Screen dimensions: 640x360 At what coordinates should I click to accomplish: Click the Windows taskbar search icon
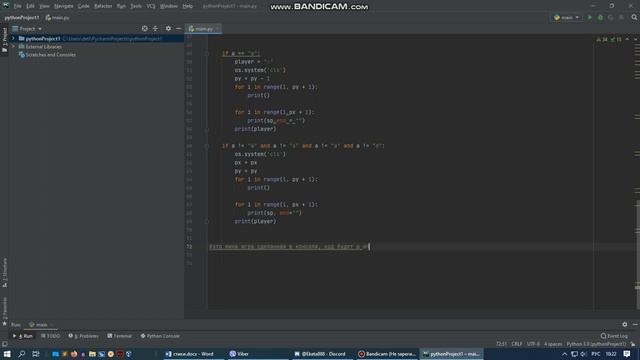click(x=21, y=354)
